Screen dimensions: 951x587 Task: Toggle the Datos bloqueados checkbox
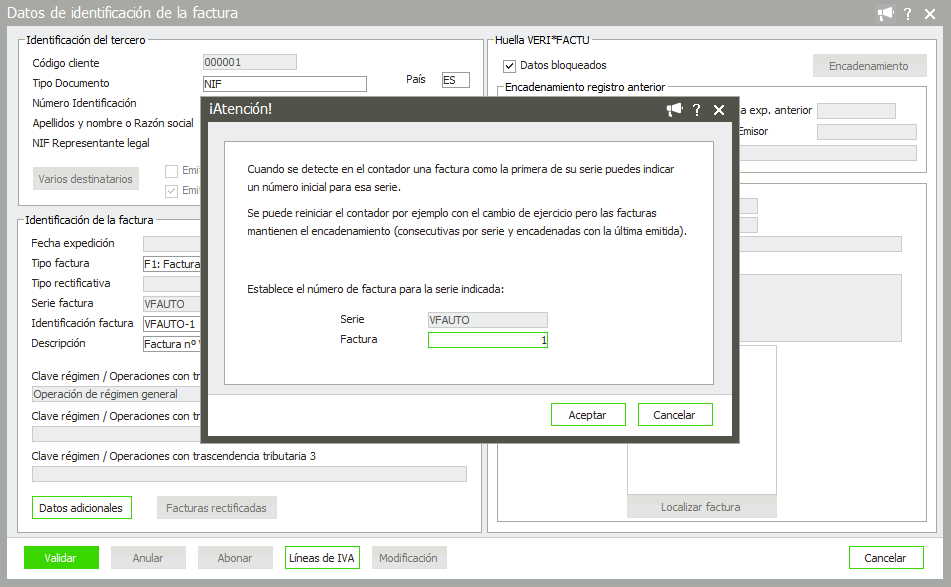(x=510, y=66)
